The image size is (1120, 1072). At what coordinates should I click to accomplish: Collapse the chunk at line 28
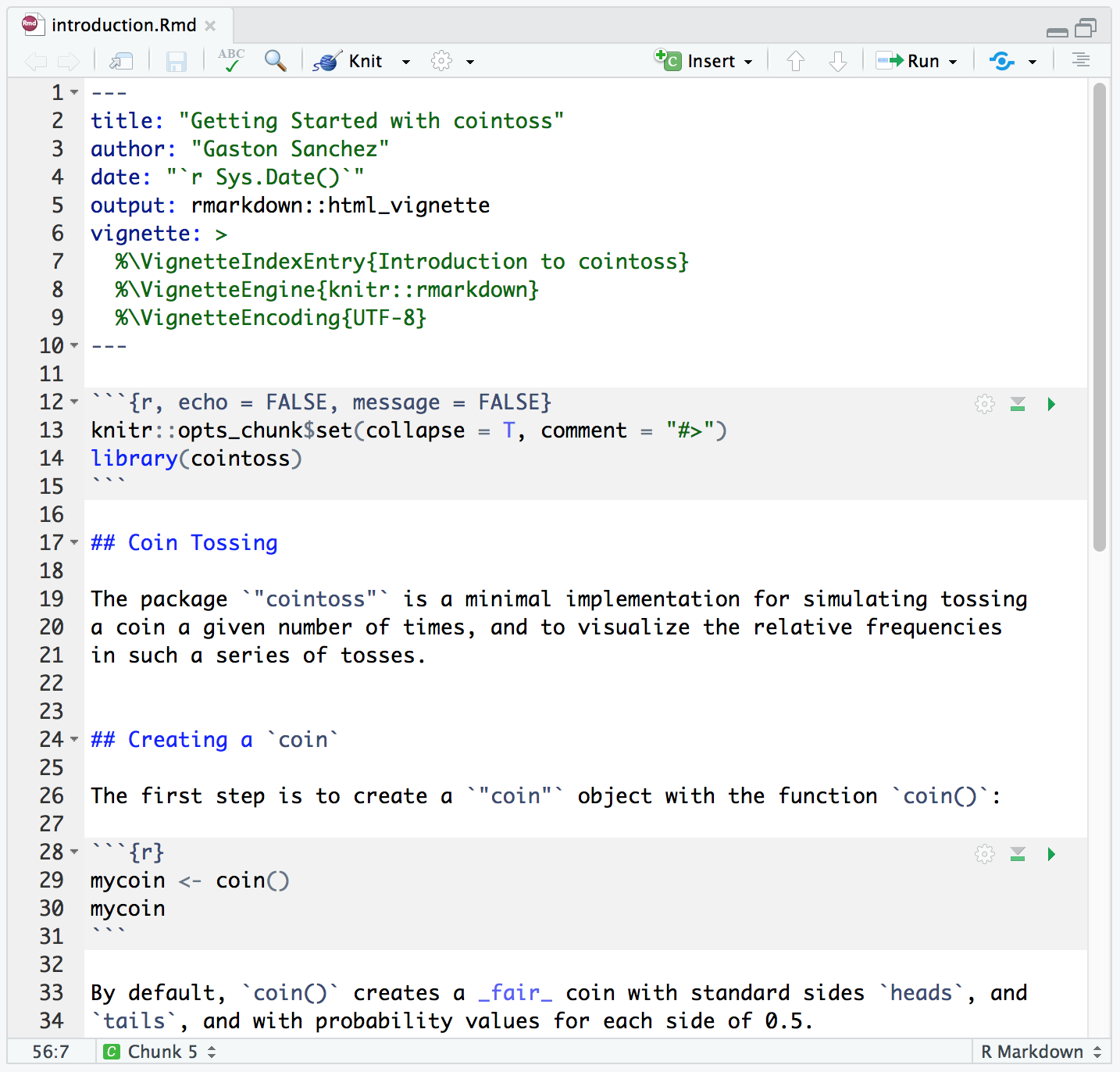click(74, 852)
